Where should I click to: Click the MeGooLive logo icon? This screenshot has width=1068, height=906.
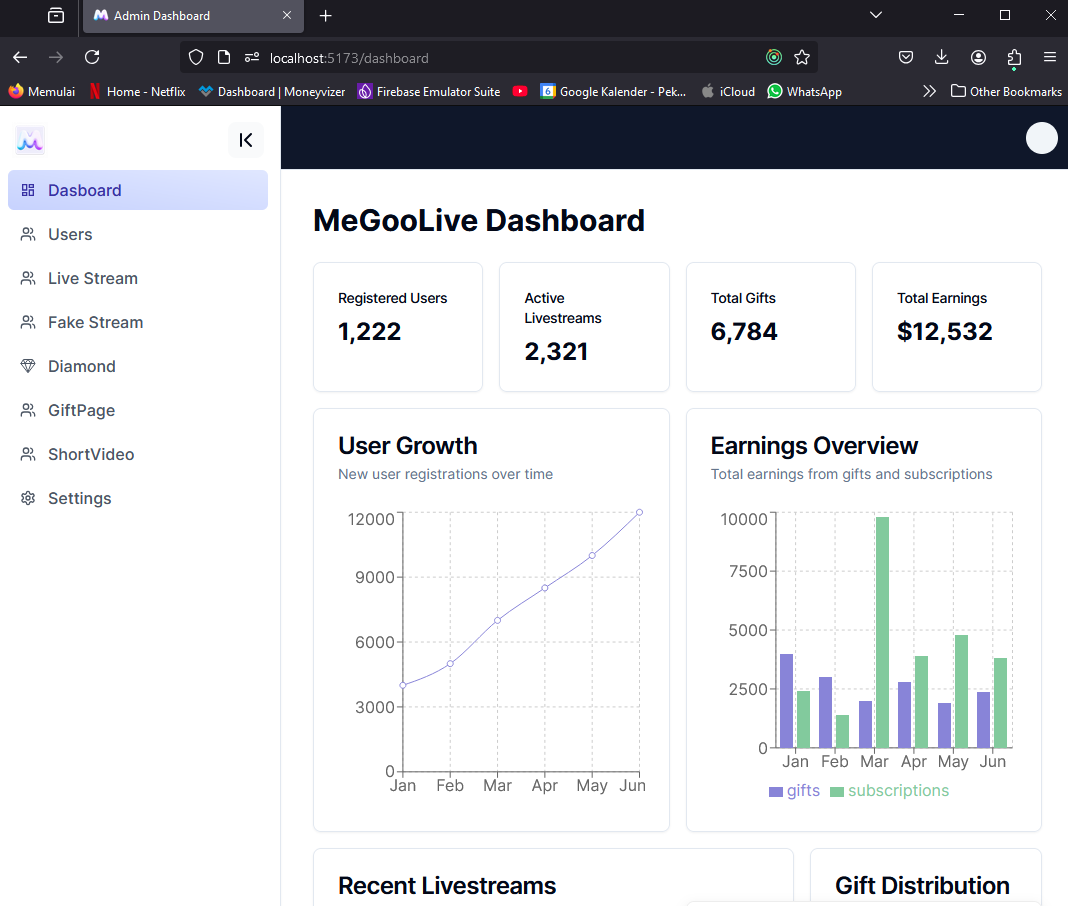point(30,140)
